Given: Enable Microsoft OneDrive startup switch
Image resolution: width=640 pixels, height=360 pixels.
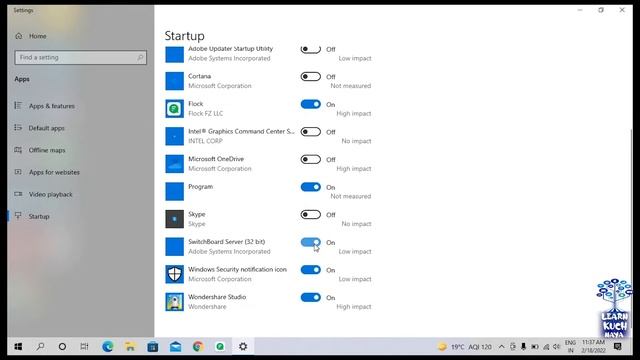Looking at the screenshot, I should 311,160.
